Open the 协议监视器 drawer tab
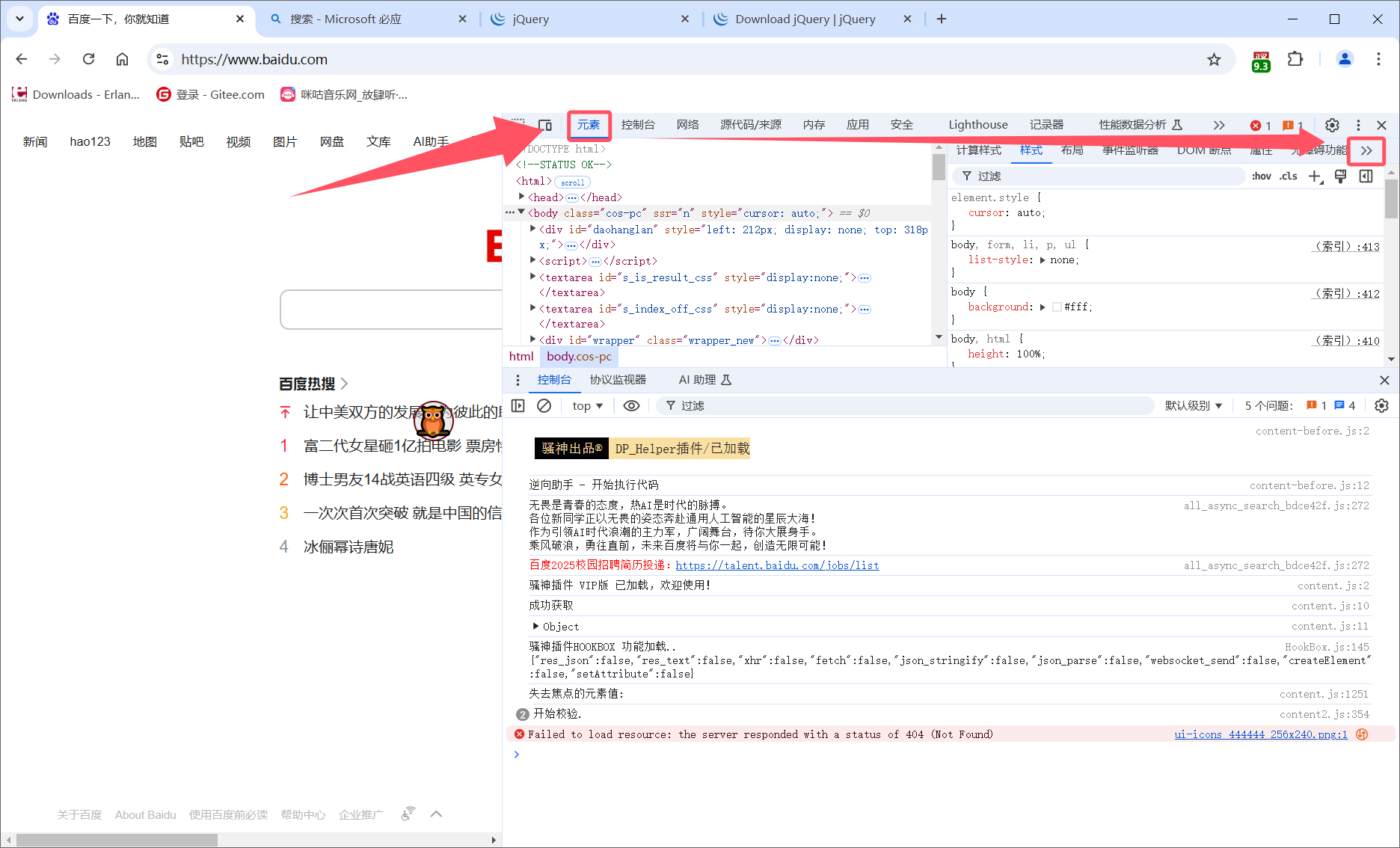This screenshot has width=1400, height=848. click(x=618, y=380)
